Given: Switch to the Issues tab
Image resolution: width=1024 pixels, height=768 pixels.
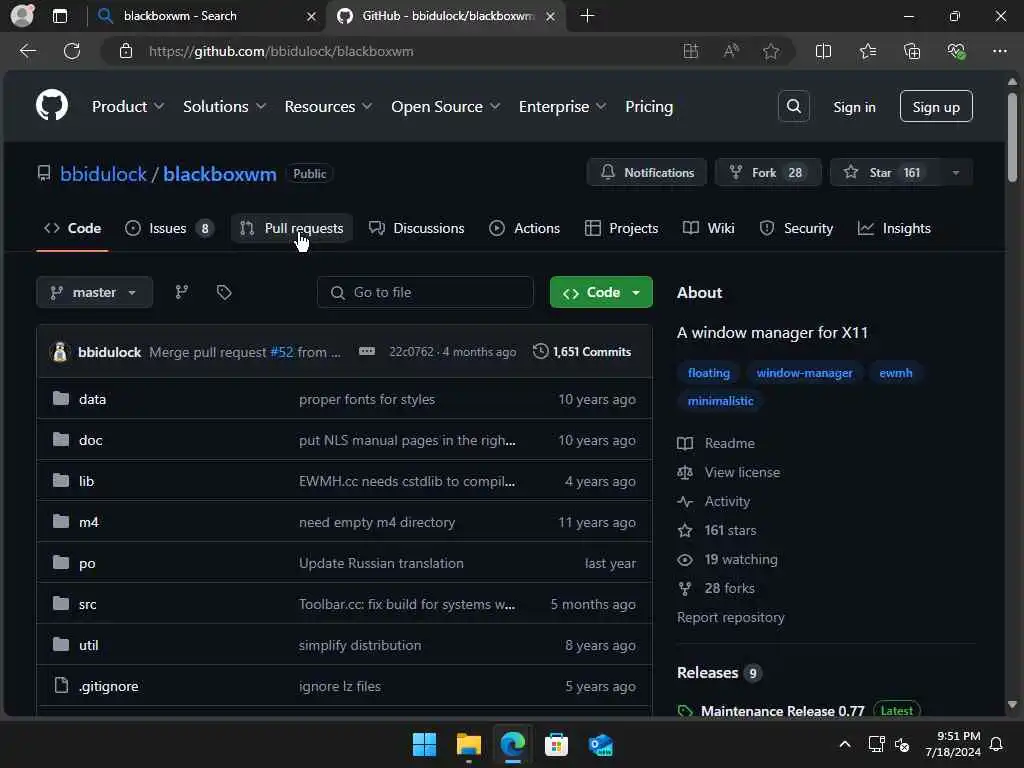Looking at the screenshot, I should 169,228.
